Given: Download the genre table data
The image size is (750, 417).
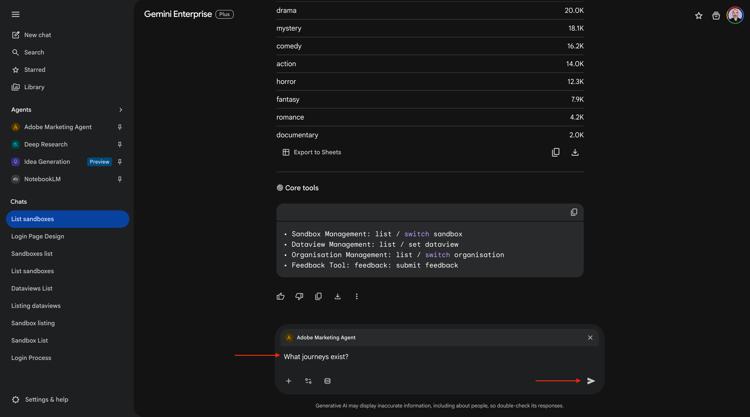Looking at the screenshot, I should point(575,153).
